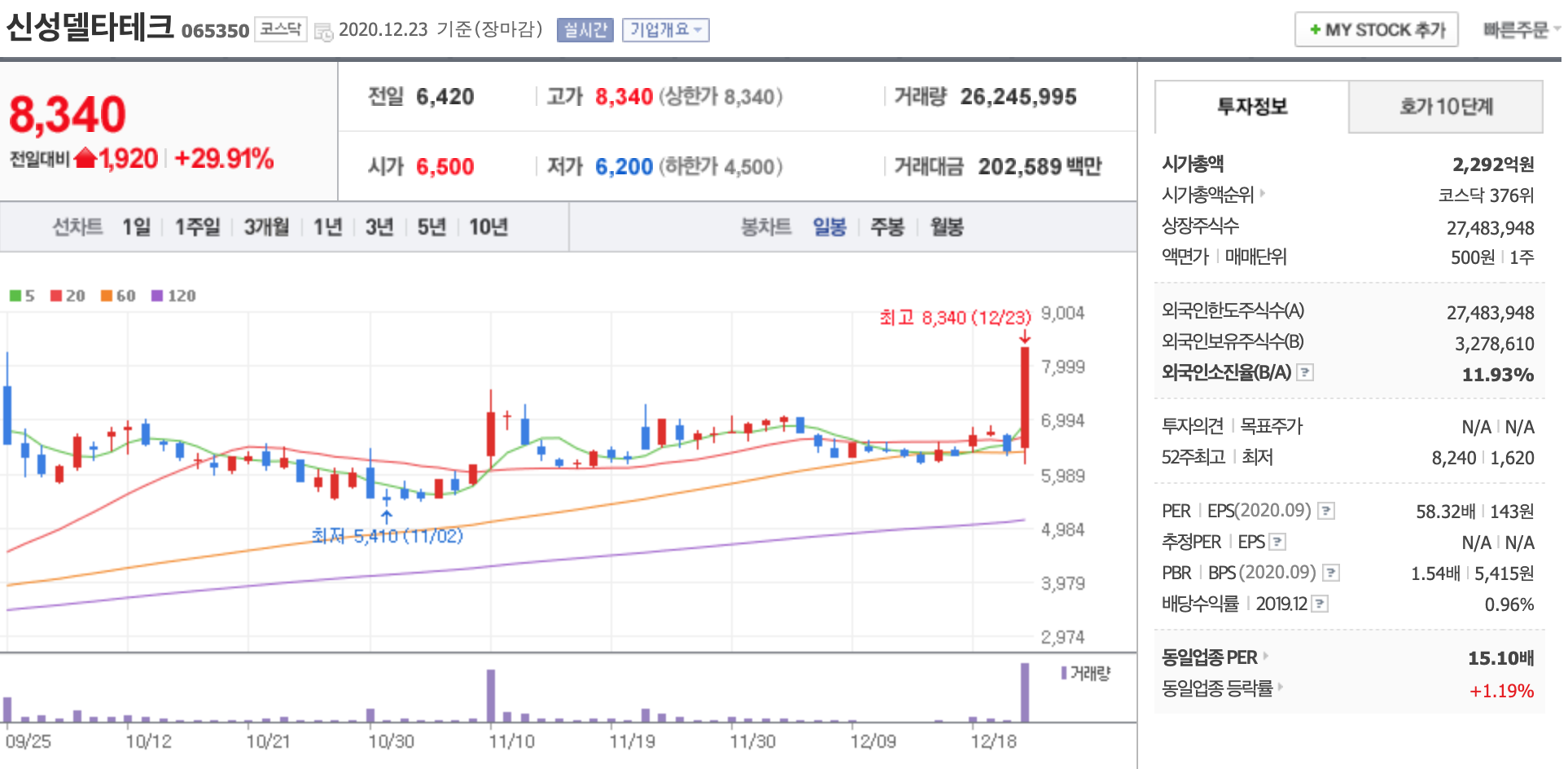
Task: Click the purple 120-day moving average legend marker
Action: tap(157, 296)
